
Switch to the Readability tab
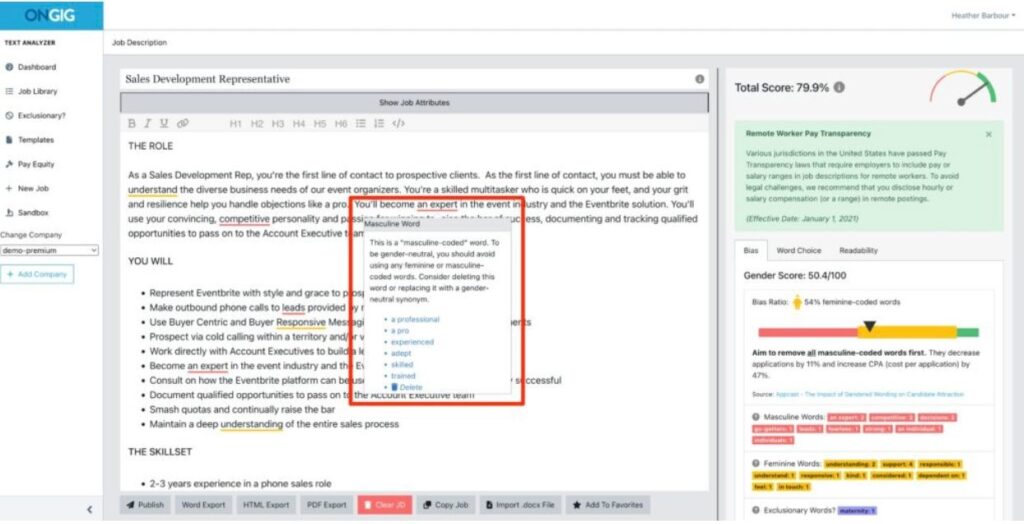pyautogui.click(x=858, y=250)
